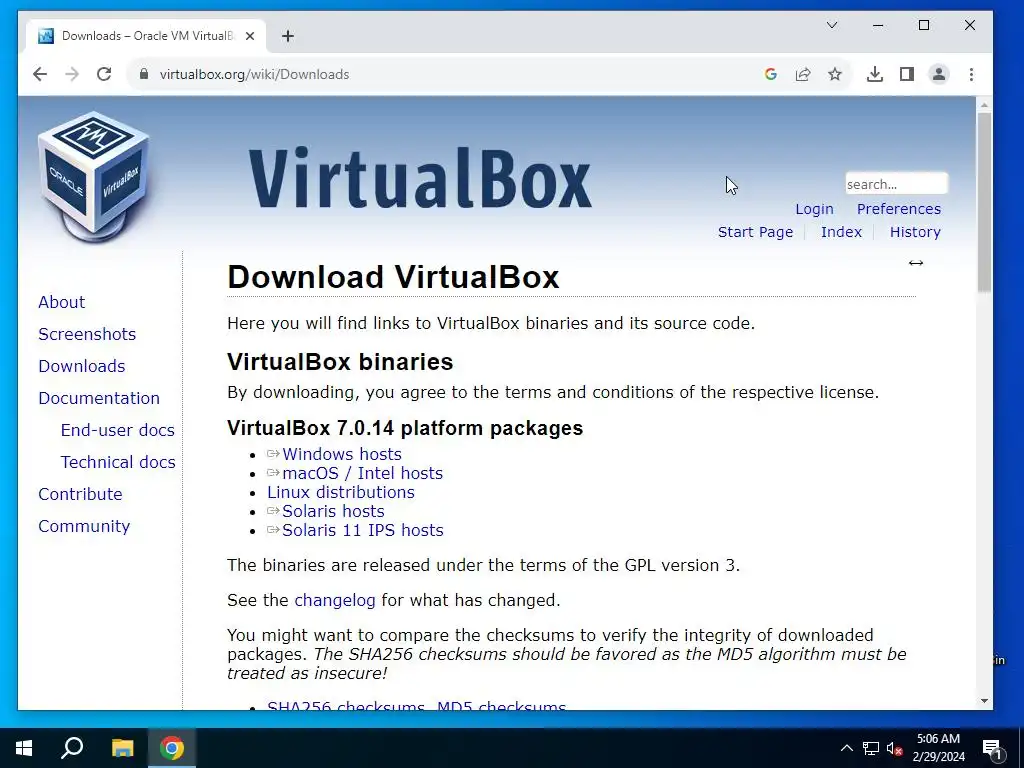
Task: Share this page using the share icon
Action: pyautogui.click(x=803, y=74)
